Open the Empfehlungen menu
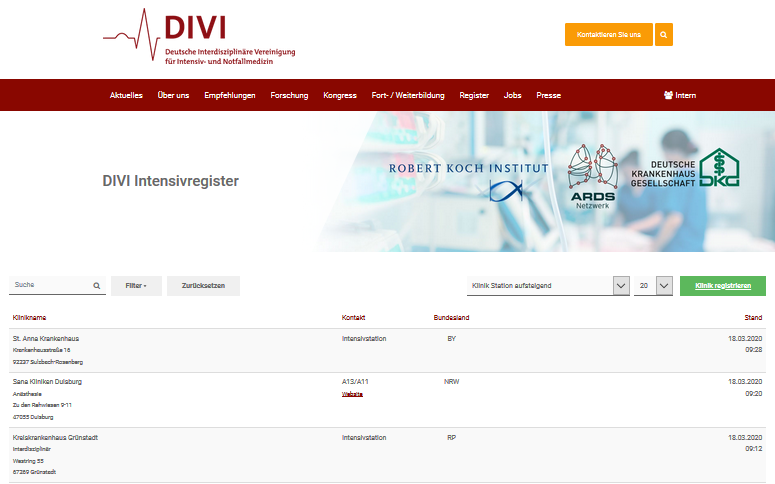 point(230,95)
